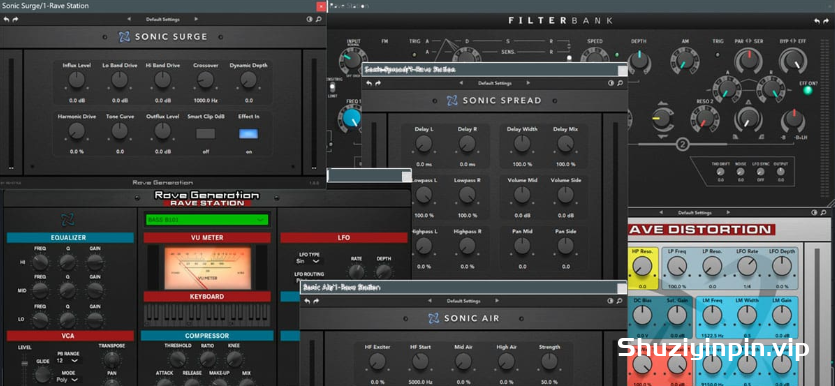Close the Sonic Surge window with red X
835x386 pixels.
[x=321, y=6]
